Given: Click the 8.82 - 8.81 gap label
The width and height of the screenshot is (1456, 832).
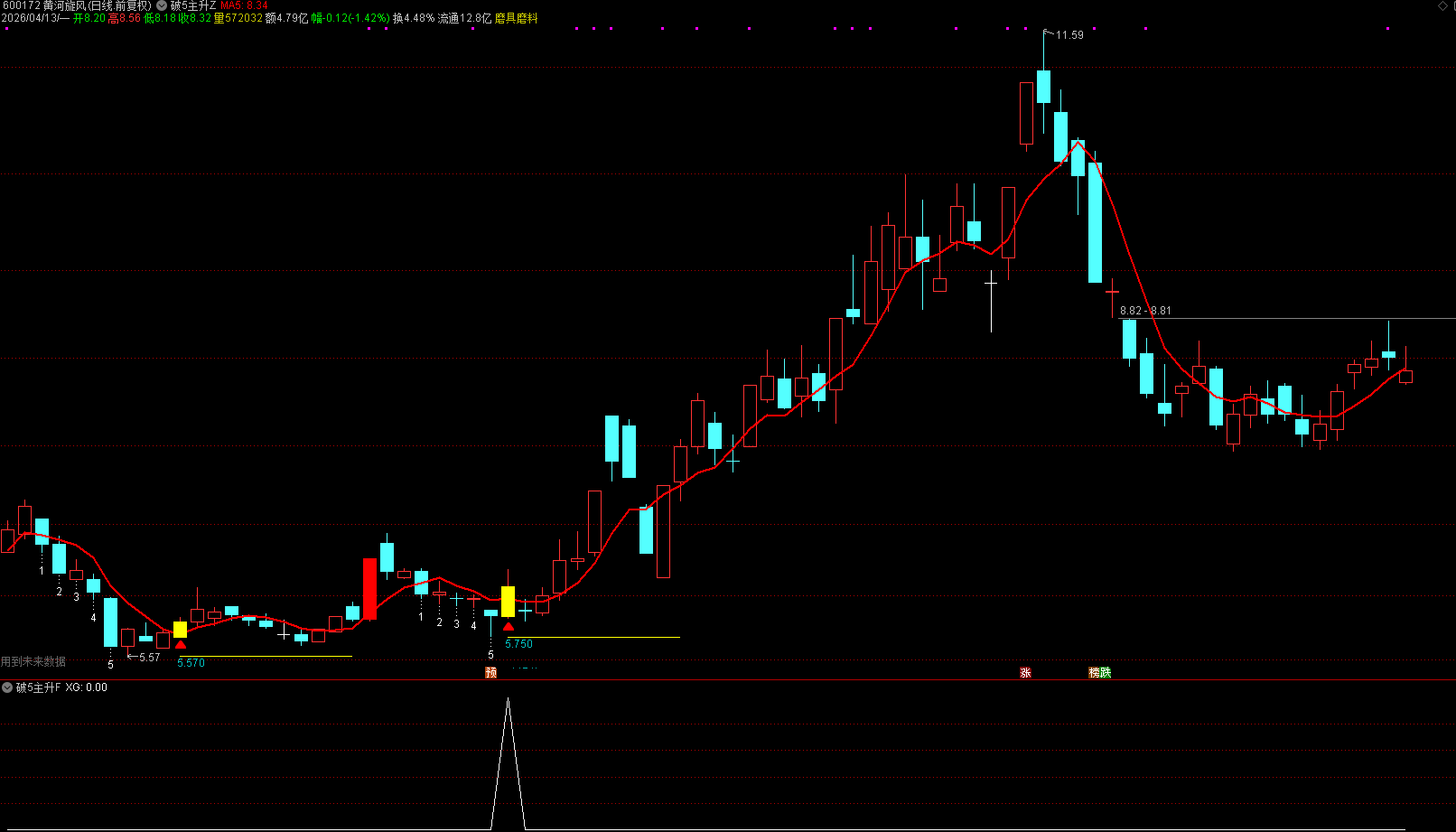Looking at the screenshot, I should coord(1145,311).
